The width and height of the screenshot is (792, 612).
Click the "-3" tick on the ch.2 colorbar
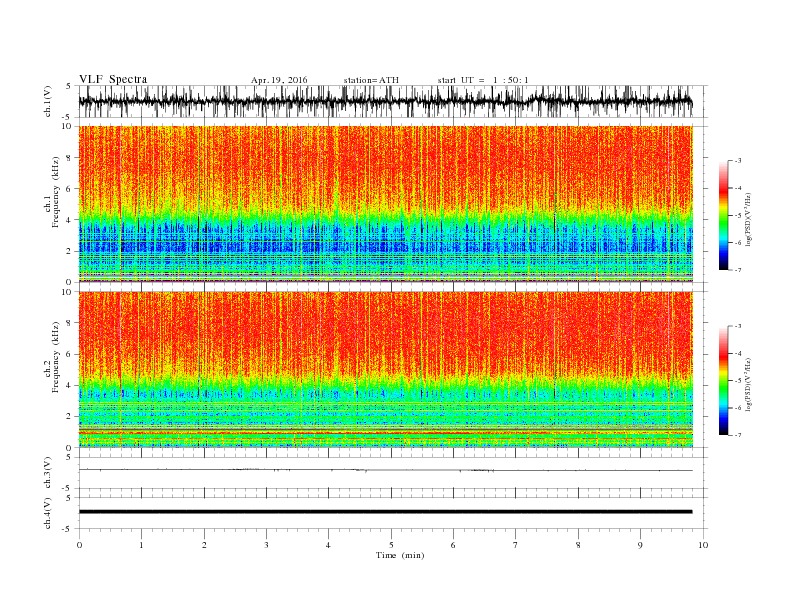tap(738, 326)
